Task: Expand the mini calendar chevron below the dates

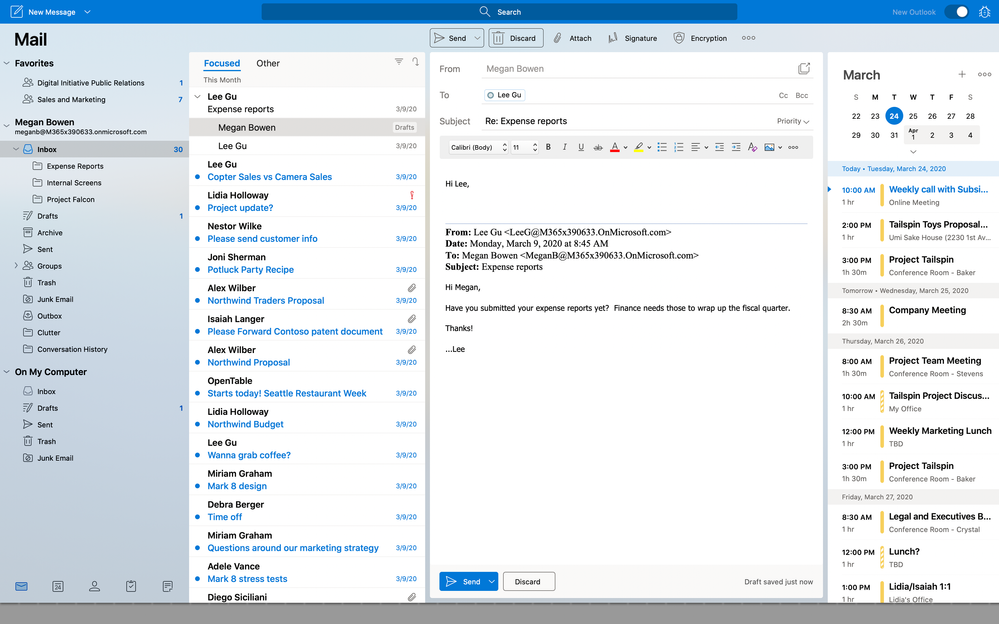Action: pyautogui.click(x=913, y=152)
